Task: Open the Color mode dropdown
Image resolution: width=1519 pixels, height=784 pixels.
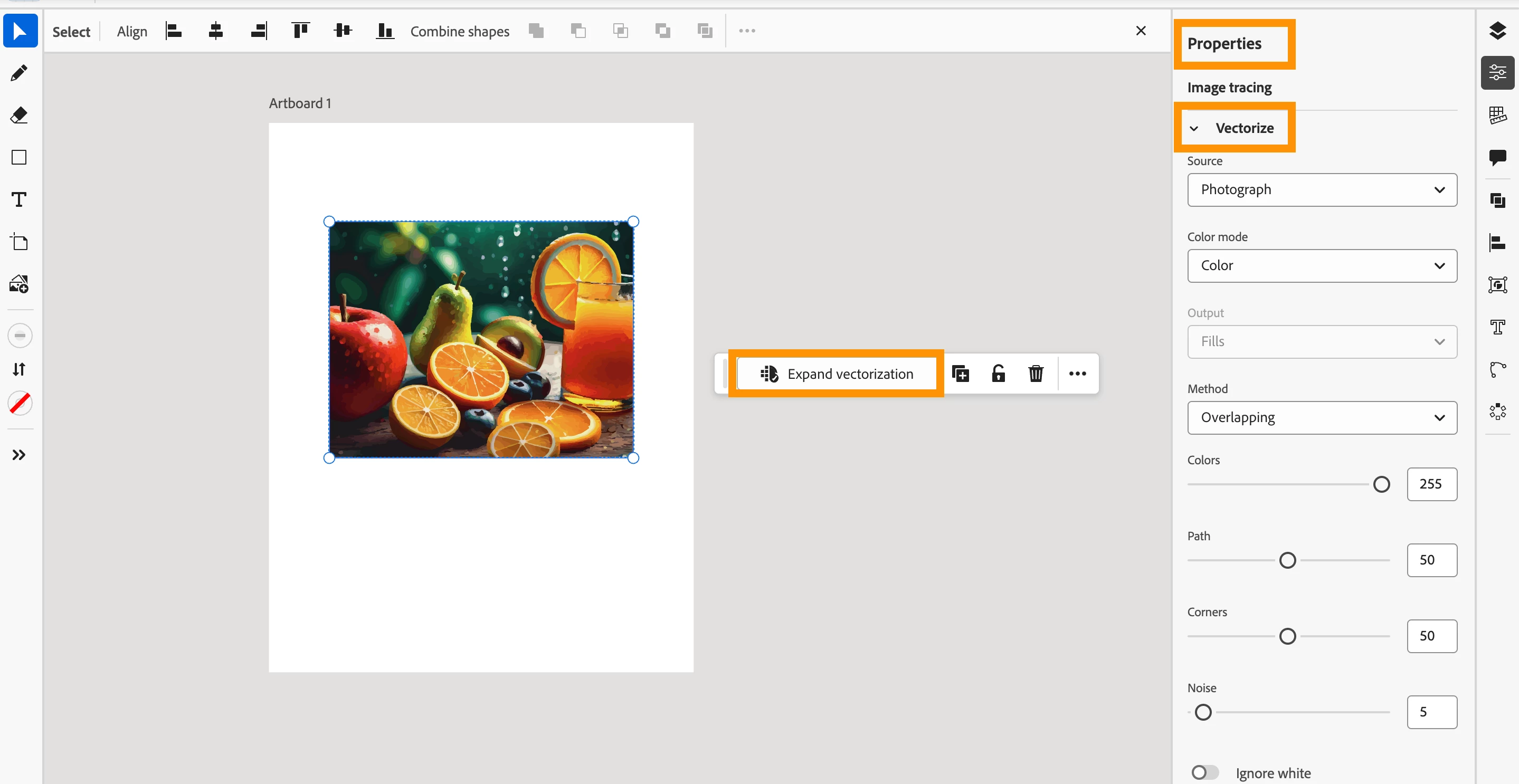Action: click(1322, 266)
